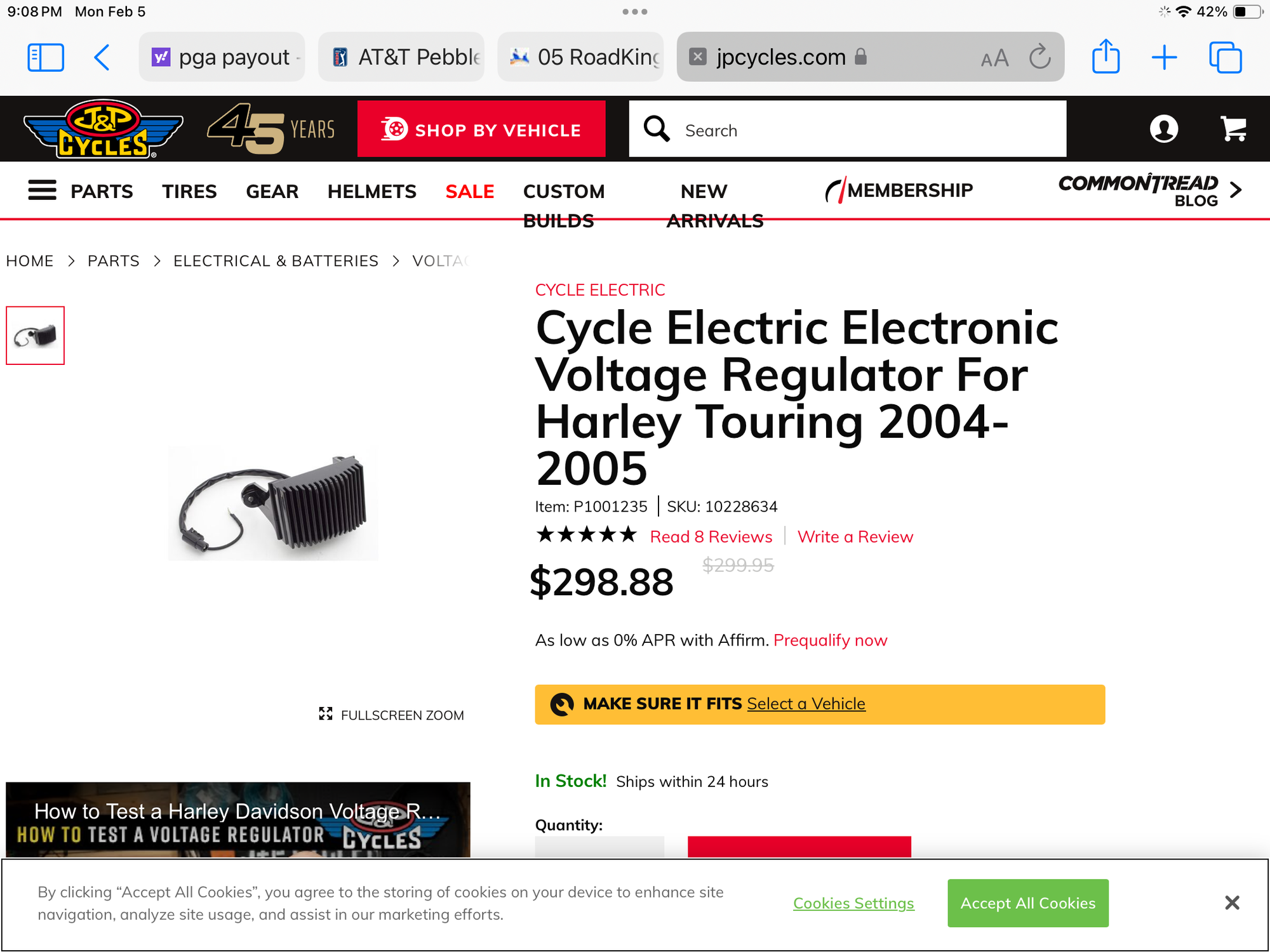Screen dimensions: 1270x952
Task: Select the SALE menu item
Action: point(469,191)
